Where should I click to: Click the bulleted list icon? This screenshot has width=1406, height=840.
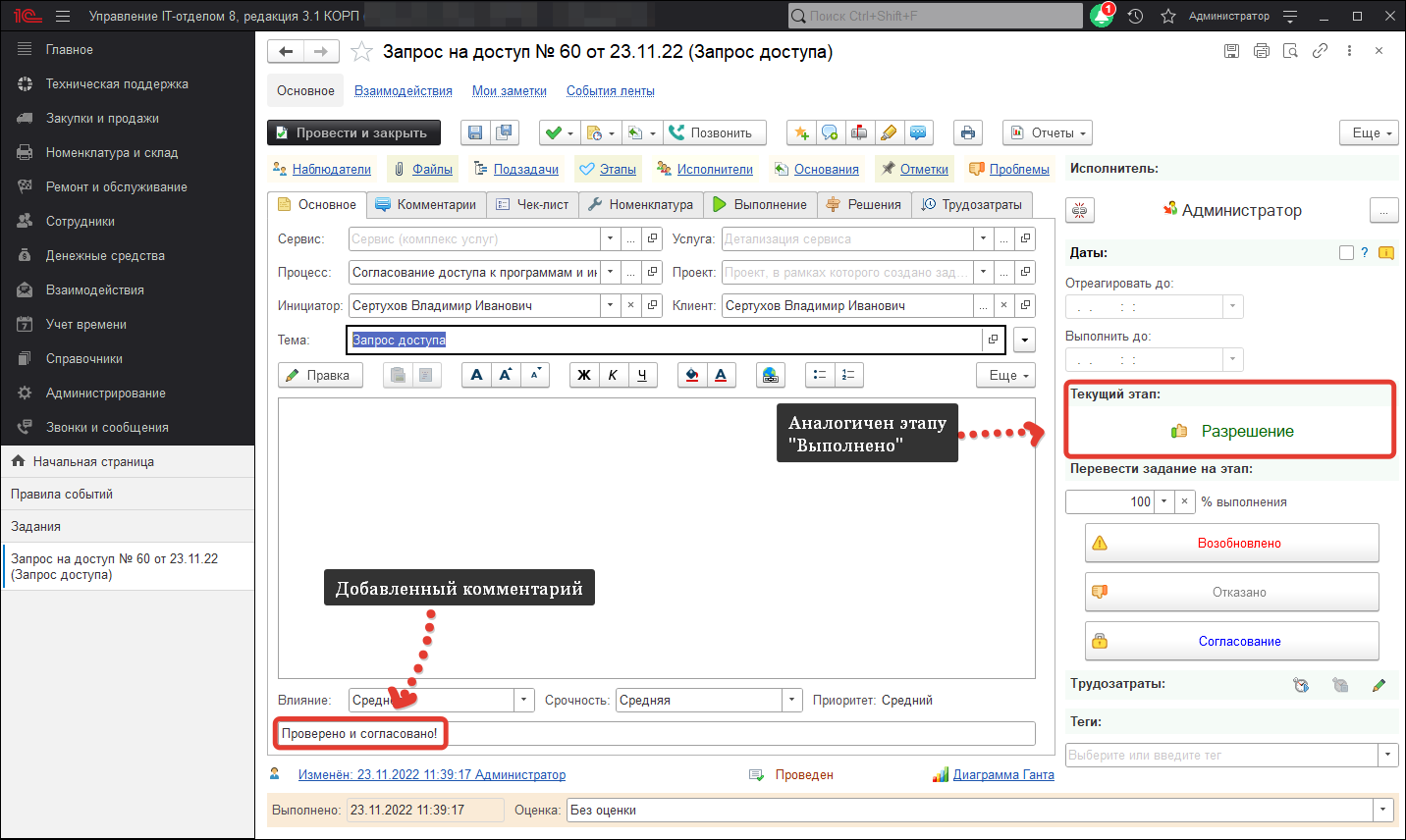click(820, 375)
